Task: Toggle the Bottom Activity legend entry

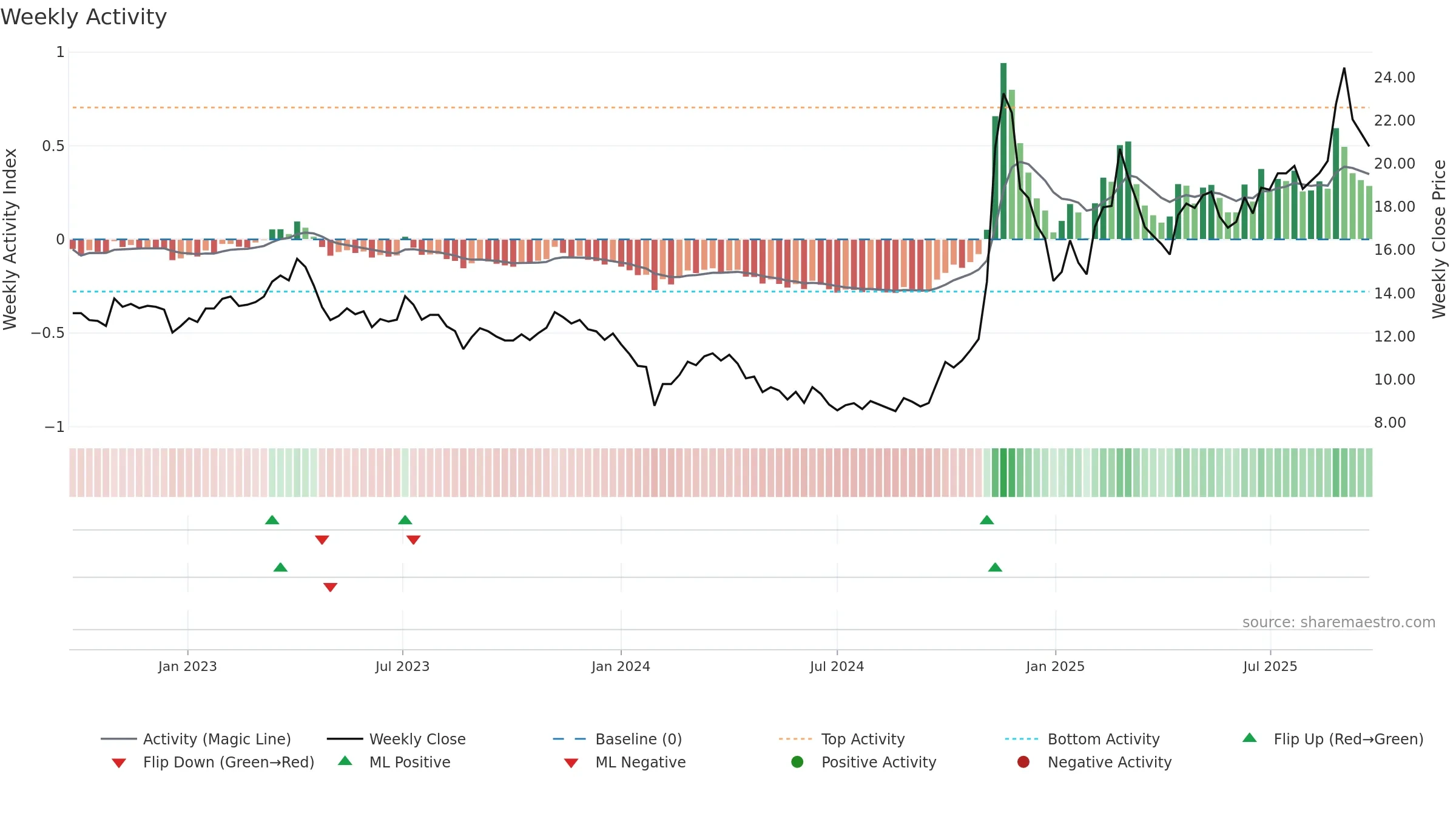Action: click(x=1082, y=739)
